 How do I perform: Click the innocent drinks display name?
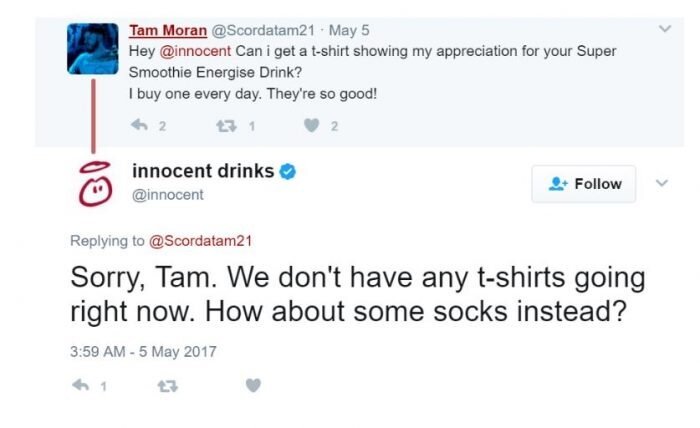(x=202, y=172)
